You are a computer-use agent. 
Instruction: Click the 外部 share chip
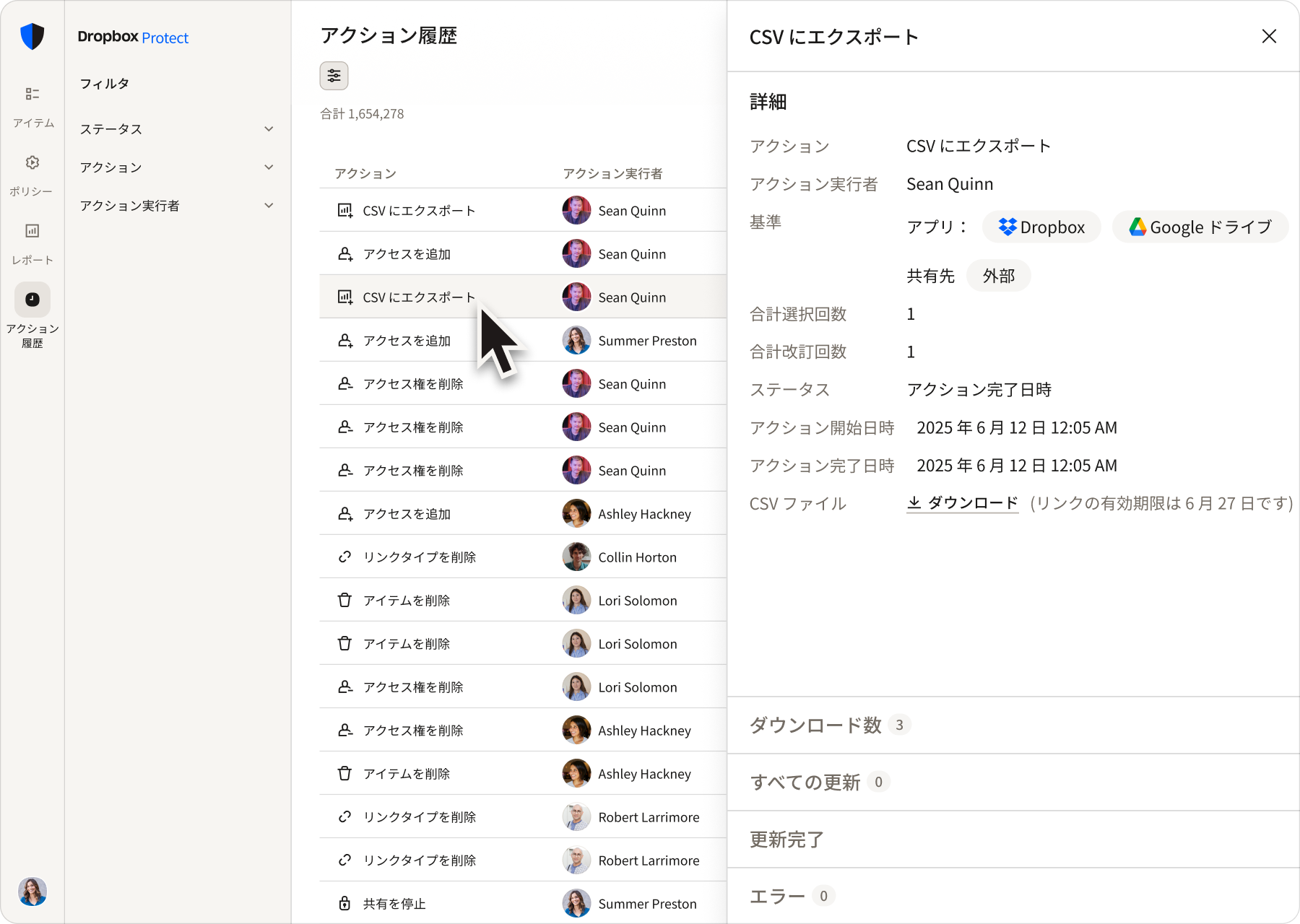pyautogui.click(x=998, y=276)
